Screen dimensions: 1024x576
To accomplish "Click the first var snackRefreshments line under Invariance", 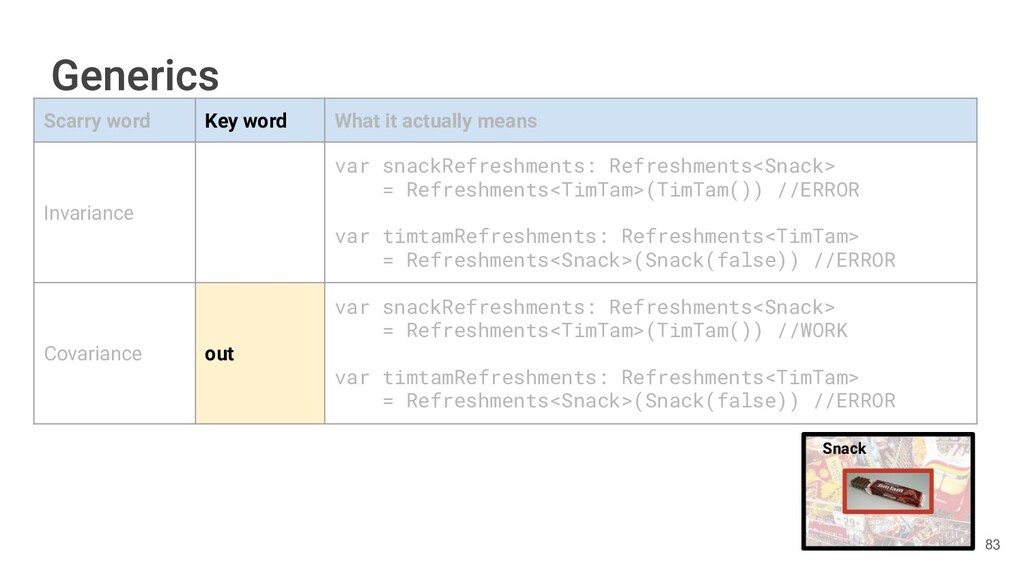I will tap(584, 165).
